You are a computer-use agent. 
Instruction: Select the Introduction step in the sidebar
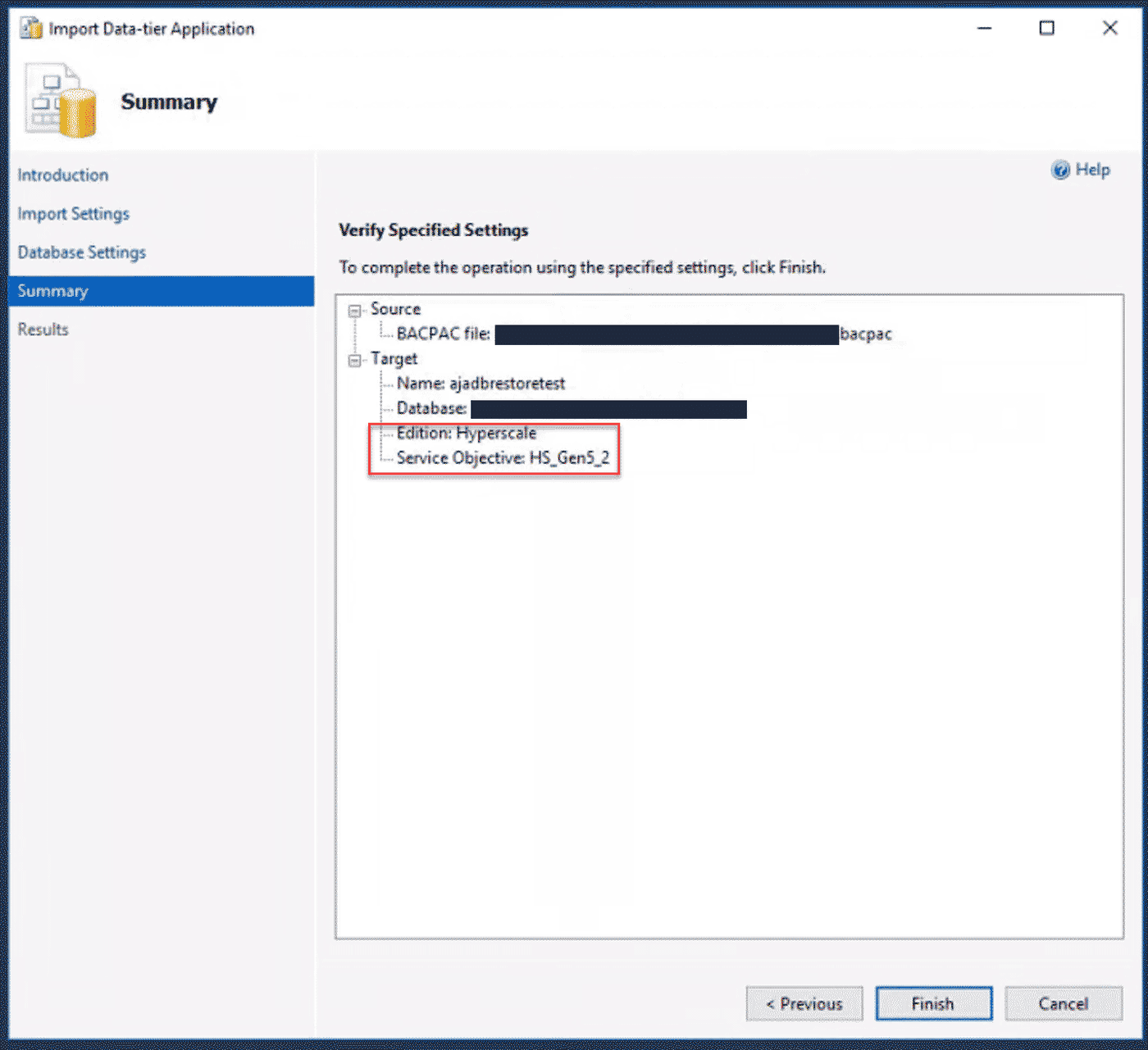pyautogui.click(x=62, y=175)
